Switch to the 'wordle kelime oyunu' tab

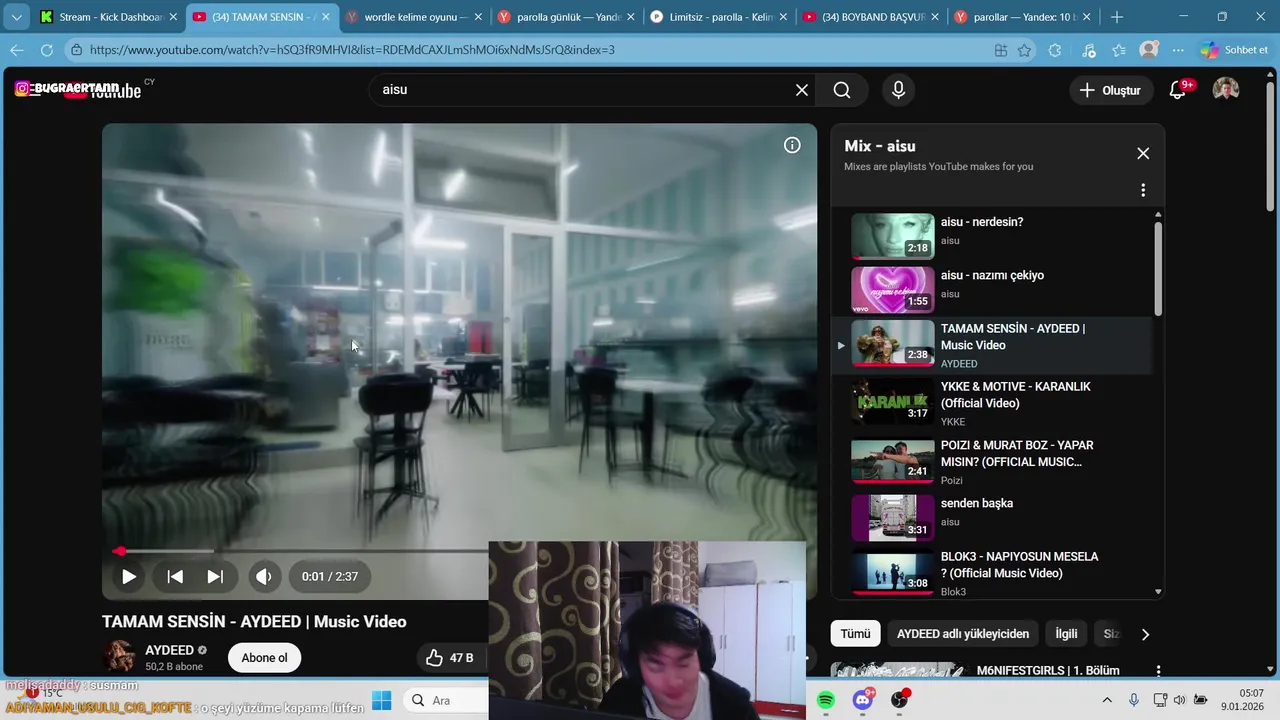[x=414, y=17]
